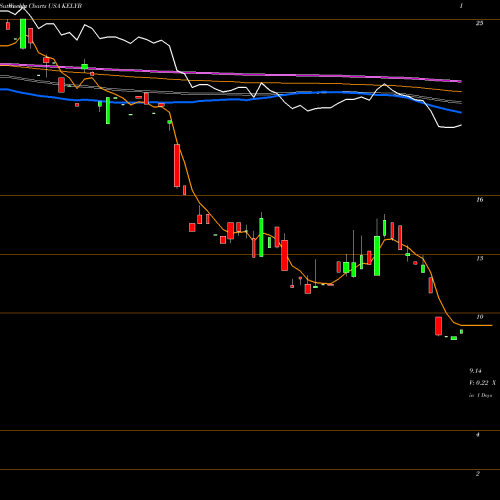Screen dimensions: 500x500
Task: Click the '25' price axis label
Action: (x=479, y=23)
